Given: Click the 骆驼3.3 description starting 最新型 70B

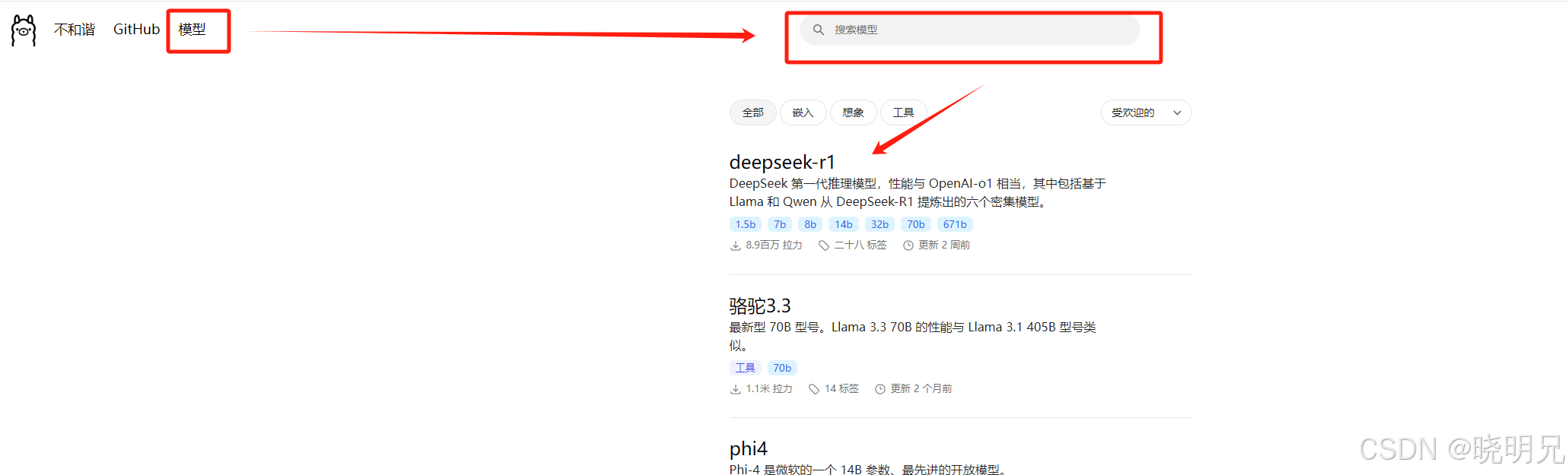Looking at the screenshot, I should (x=912, y=336).
